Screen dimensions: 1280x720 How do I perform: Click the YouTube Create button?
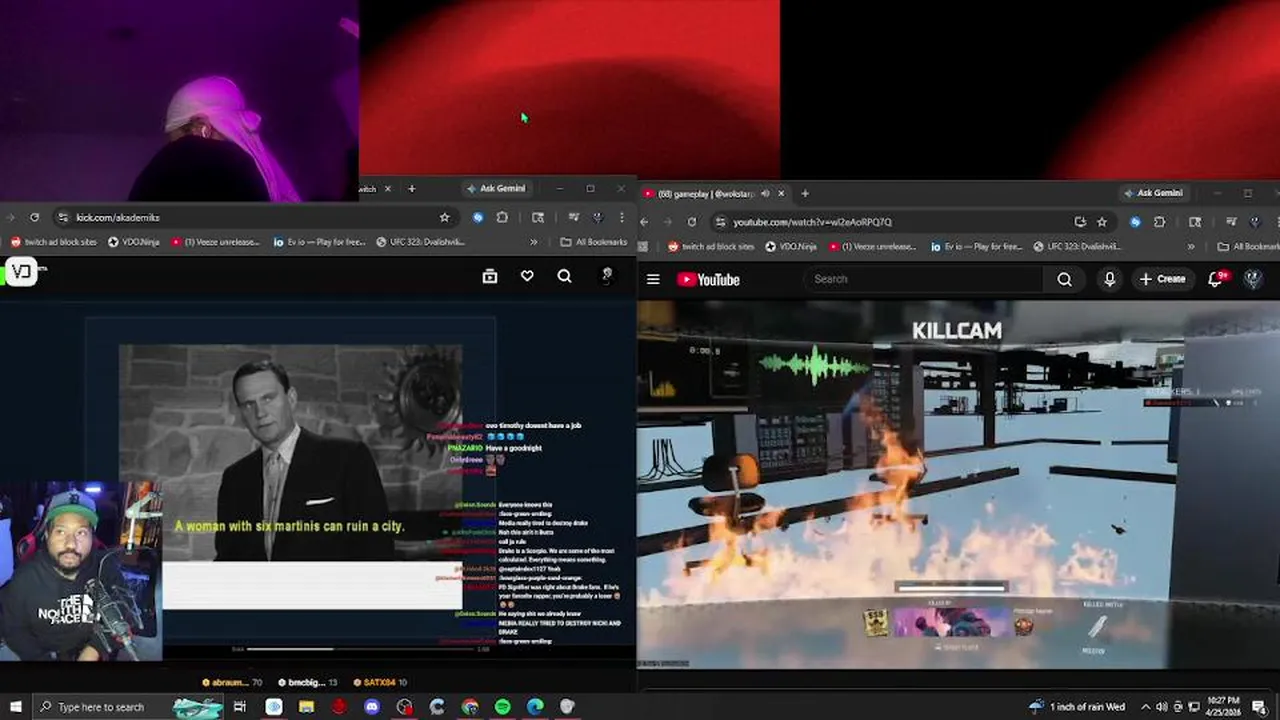tap(1162, 280)
